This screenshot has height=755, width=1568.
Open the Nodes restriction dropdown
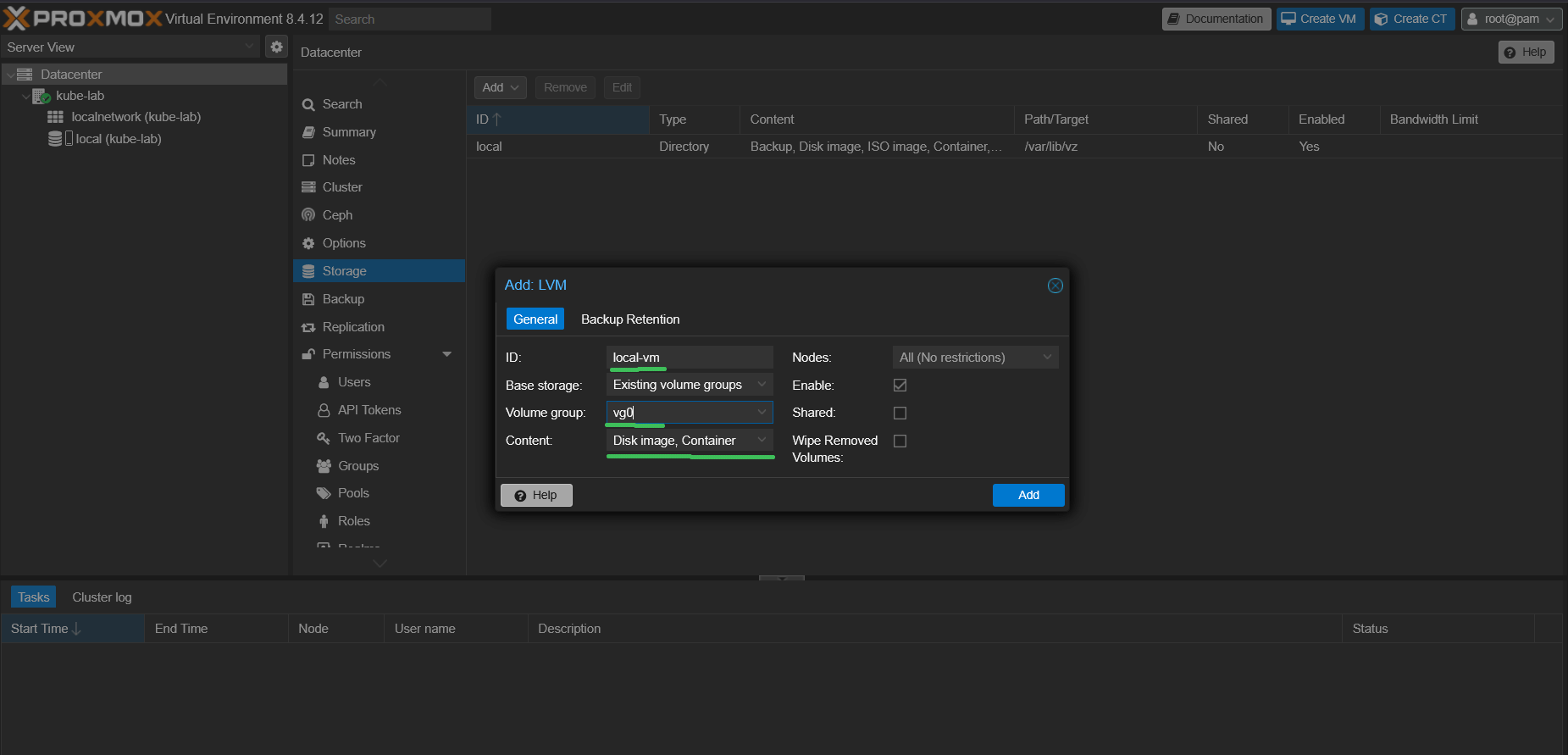(1047, 358)
